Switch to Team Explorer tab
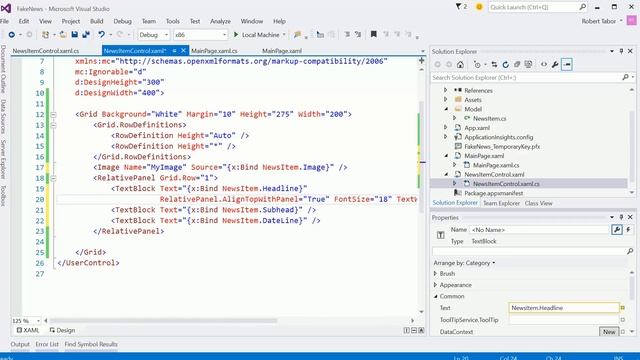Image resolution: width=640 pixels, height=360 pixels. click(x=501, y=203)
